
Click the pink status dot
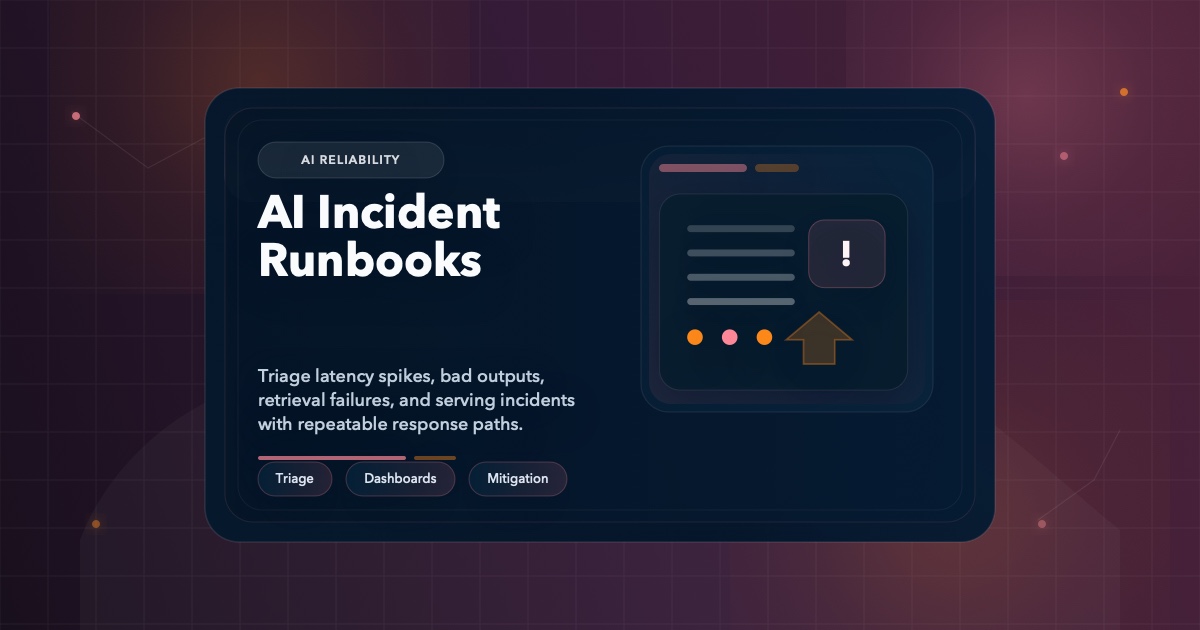pyautogui.click(x=729, y=338)
